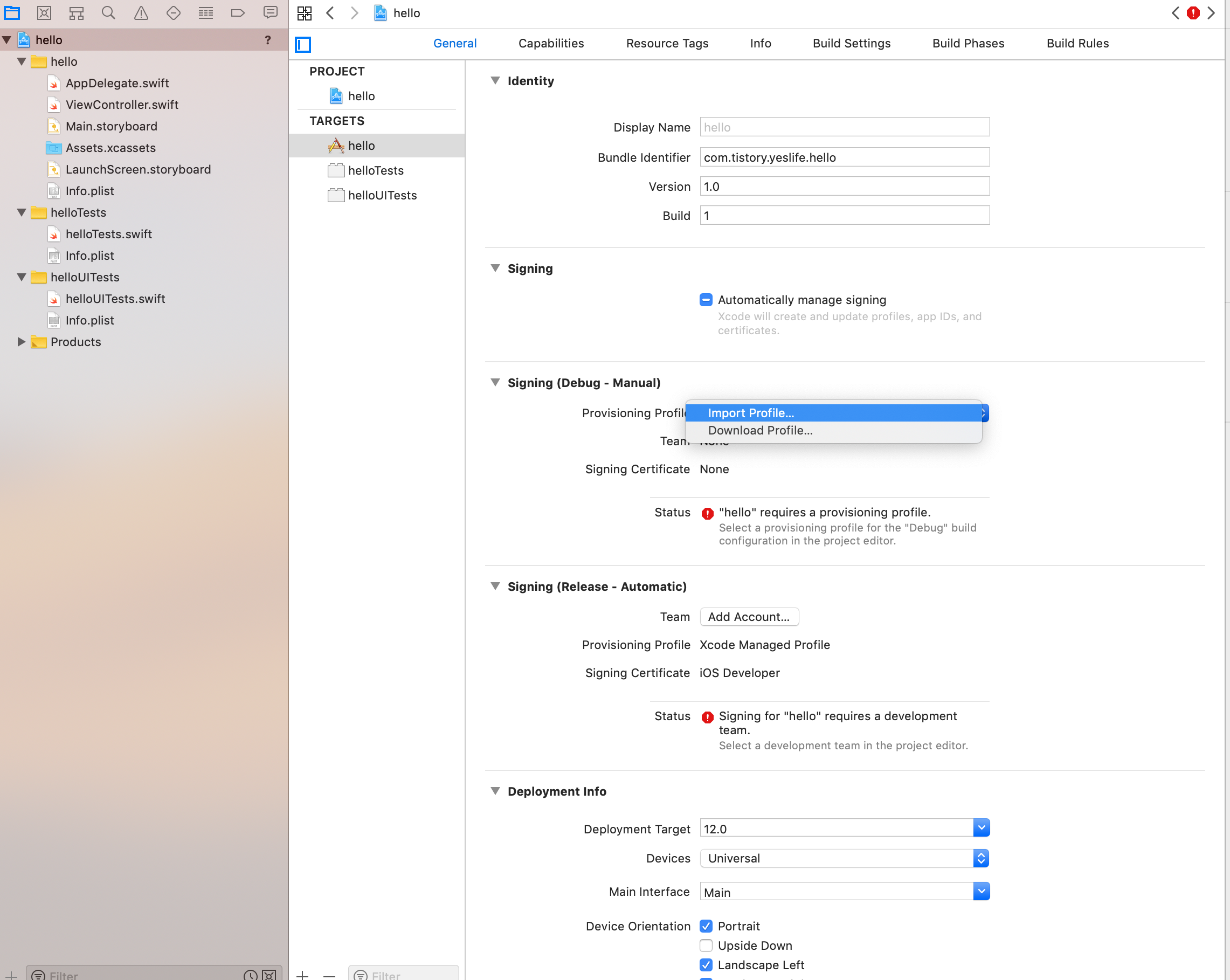Open the Deployment Target dropdown
The image size is (1230, 980).
click(x=980, y=827)
